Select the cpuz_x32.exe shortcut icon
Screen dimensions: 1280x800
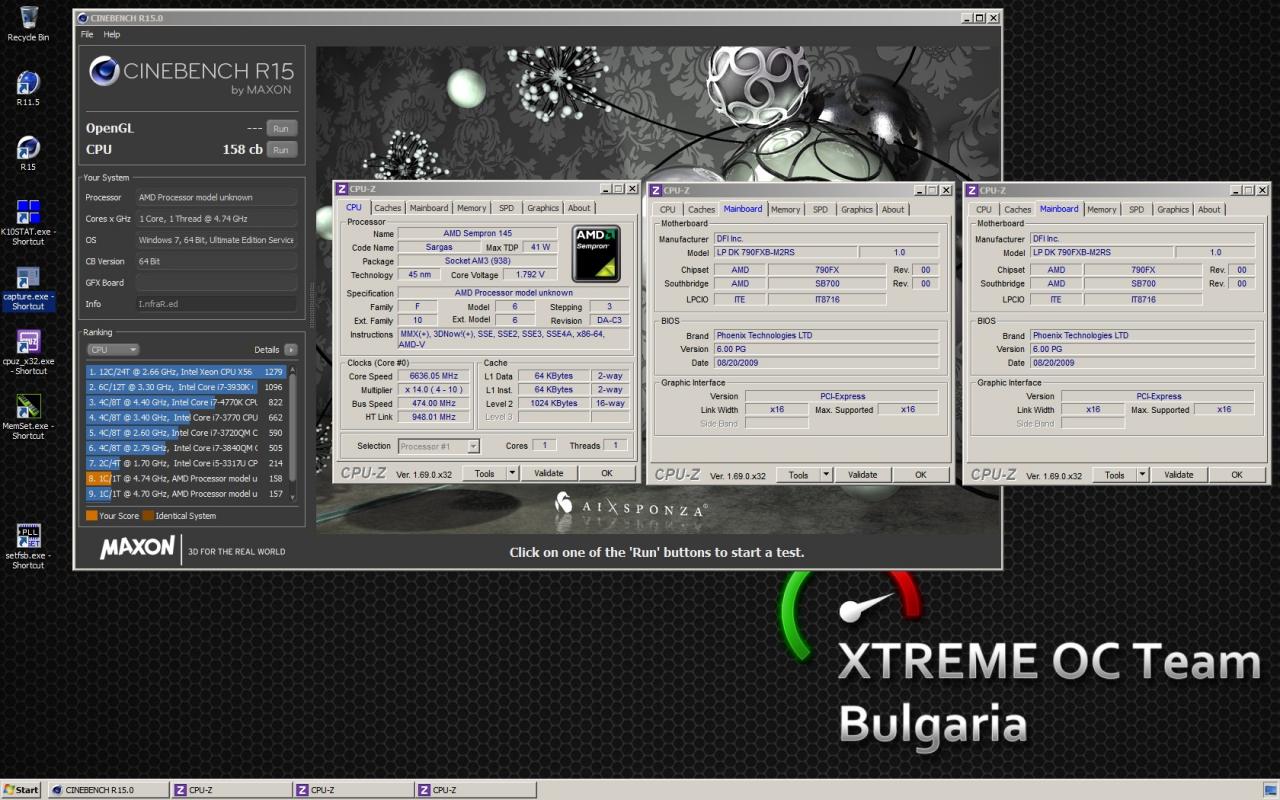28,352
